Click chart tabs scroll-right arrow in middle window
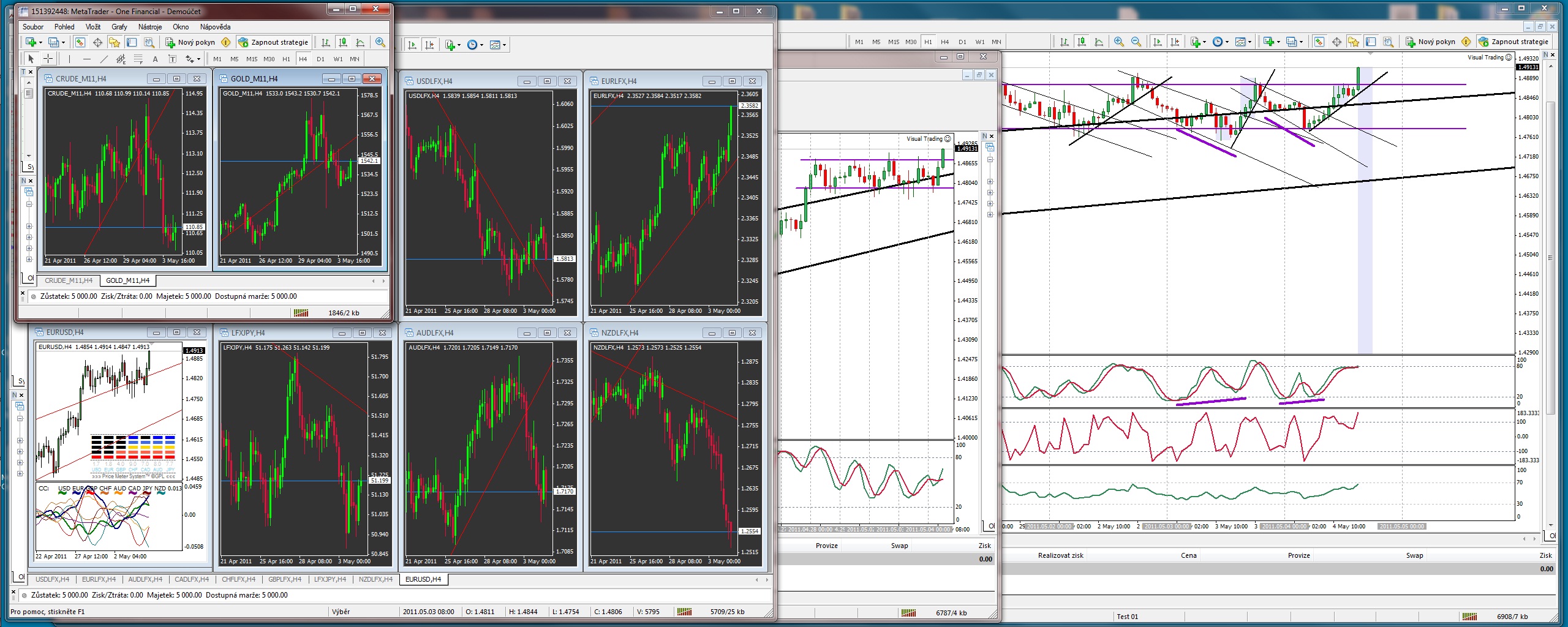The image size is (1568, 627). [x=767, y=579]
